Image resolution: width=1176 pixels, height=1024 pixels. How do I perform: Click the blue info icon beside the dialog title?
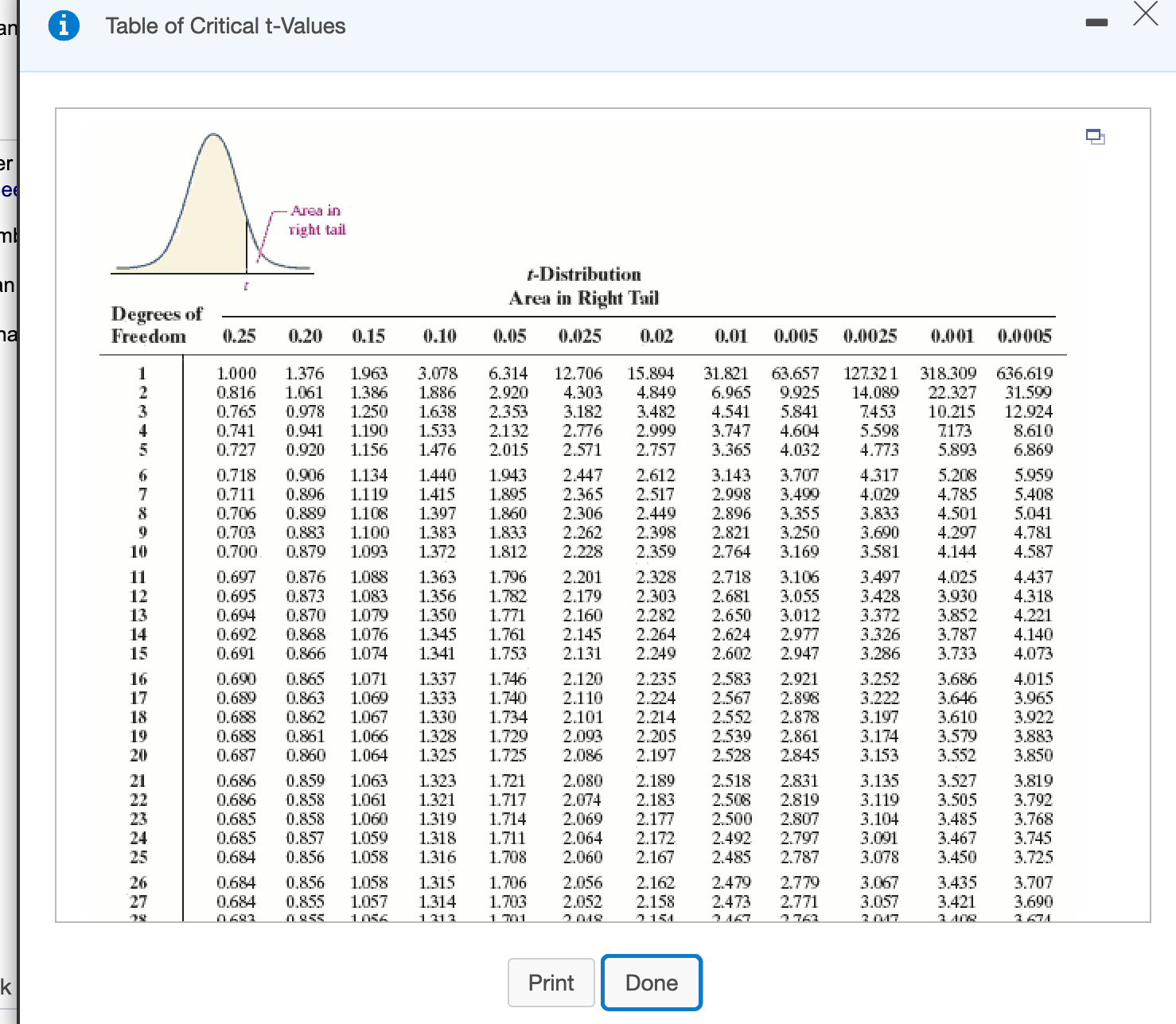[64, 25]
